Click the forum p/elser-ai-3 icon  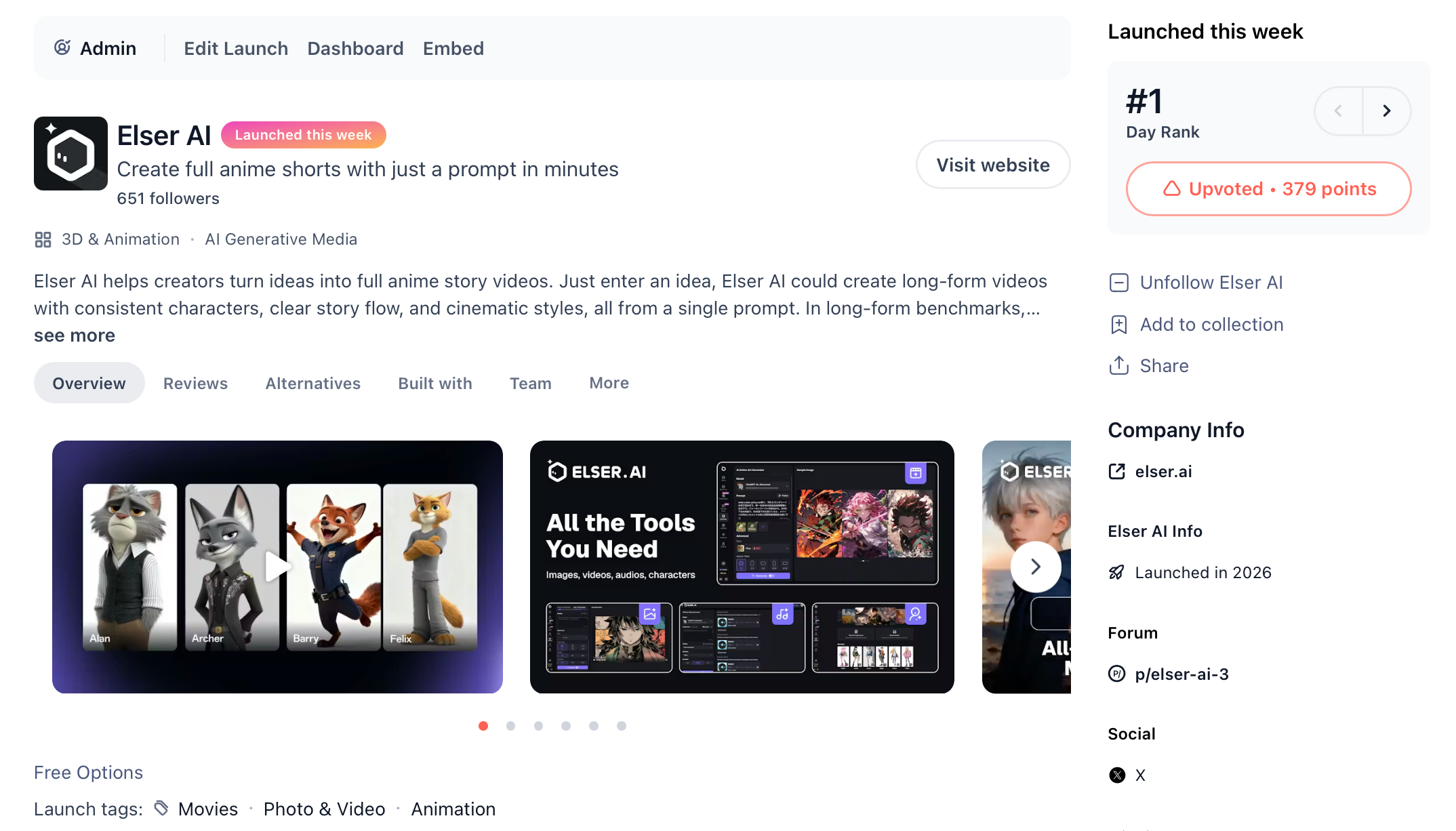[x=1116, y=674]
